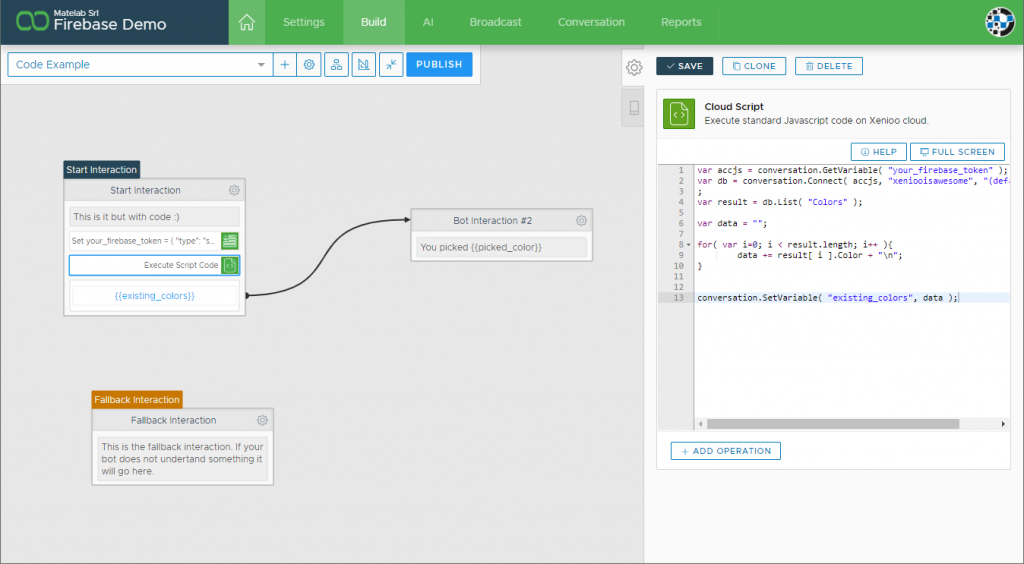The height and width of the screenshot is (564, 1024).
Task: Click the Add Operation button
Action: coord(725,451)
